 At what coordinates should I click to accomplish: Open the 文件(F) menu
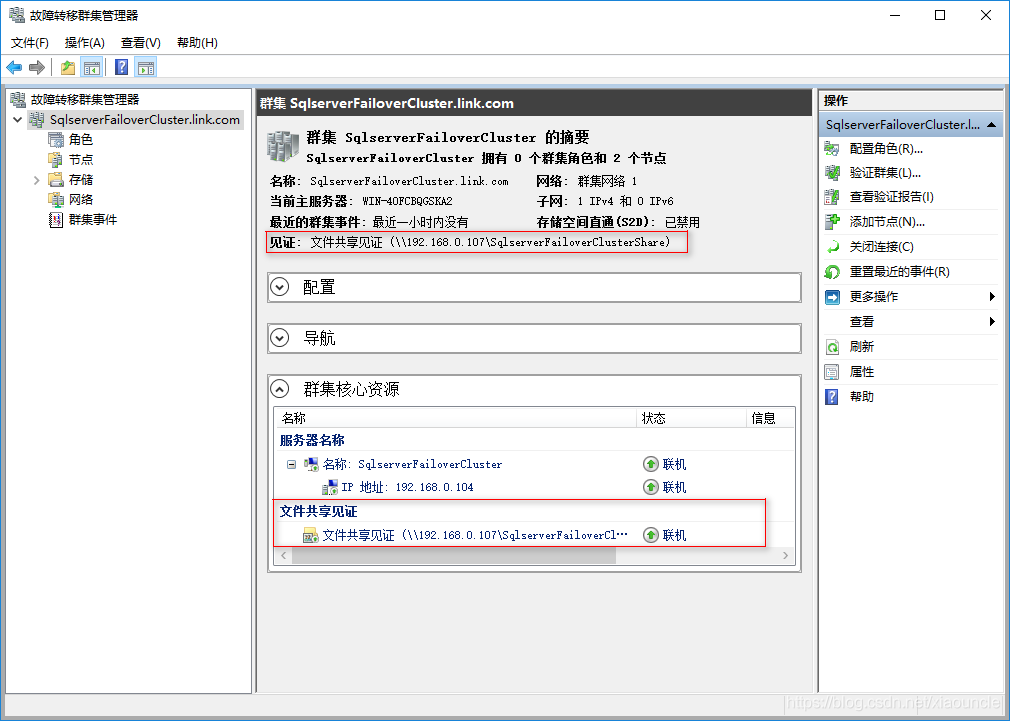30,43
